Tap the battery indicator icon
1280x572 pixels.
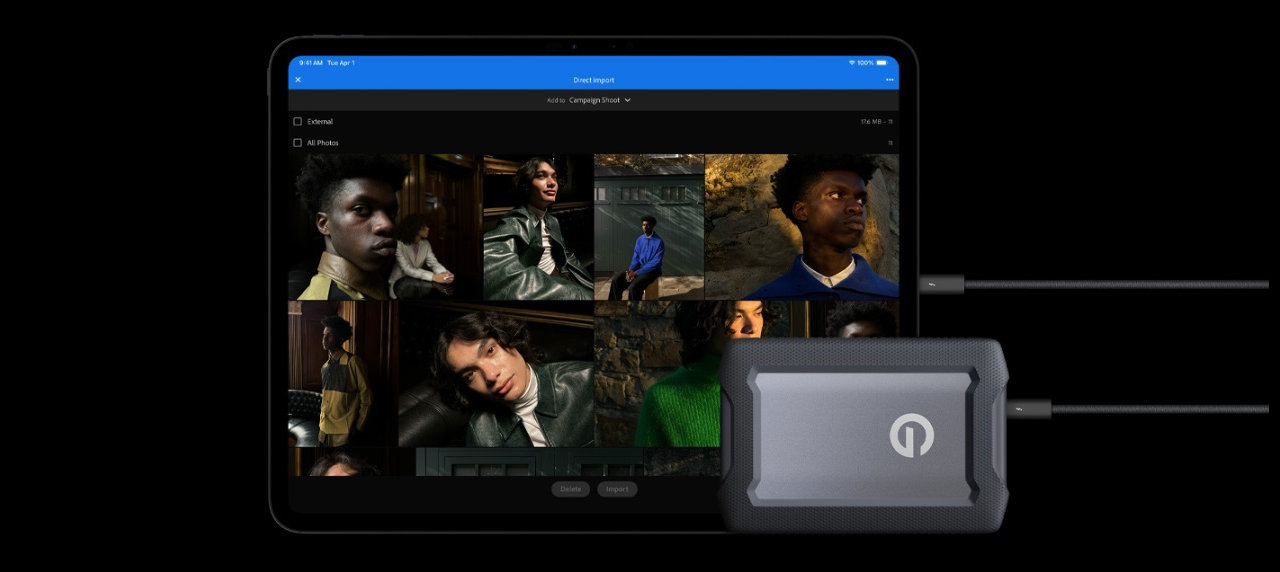pyautogui.click(x=882, y=63)
